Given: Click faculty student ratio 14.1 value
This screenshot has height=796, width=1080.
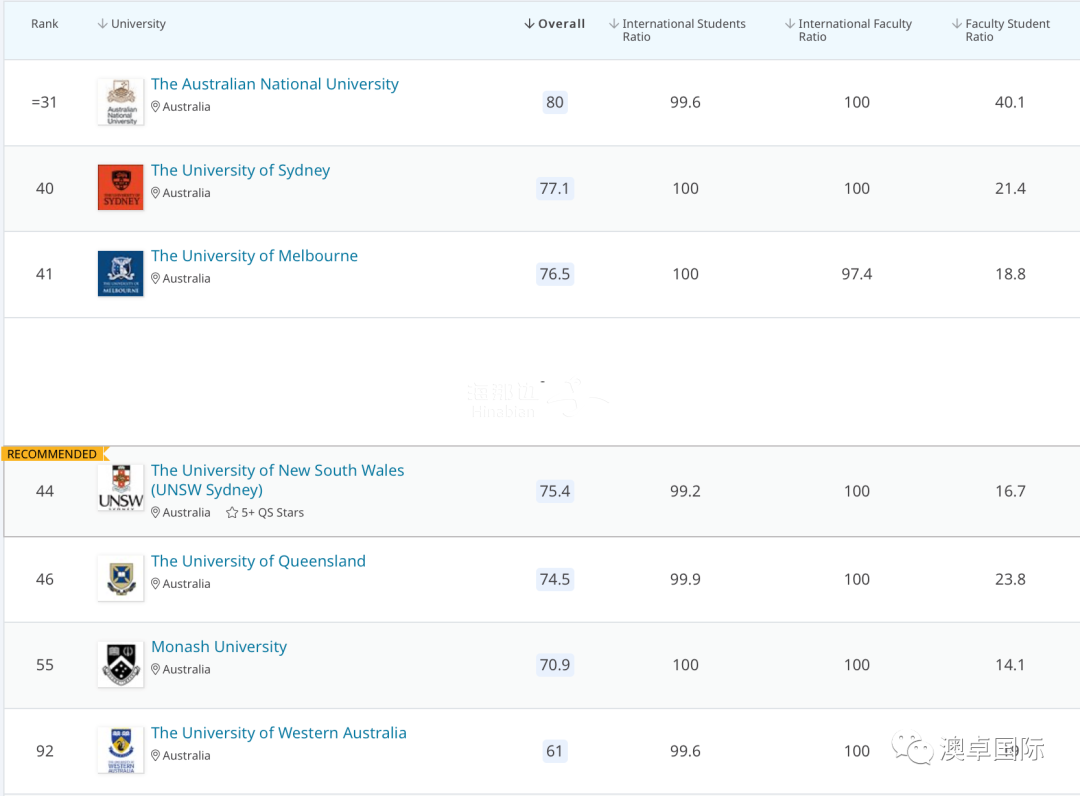Looking at the screenshot, I should click(x=1010, y=664).
